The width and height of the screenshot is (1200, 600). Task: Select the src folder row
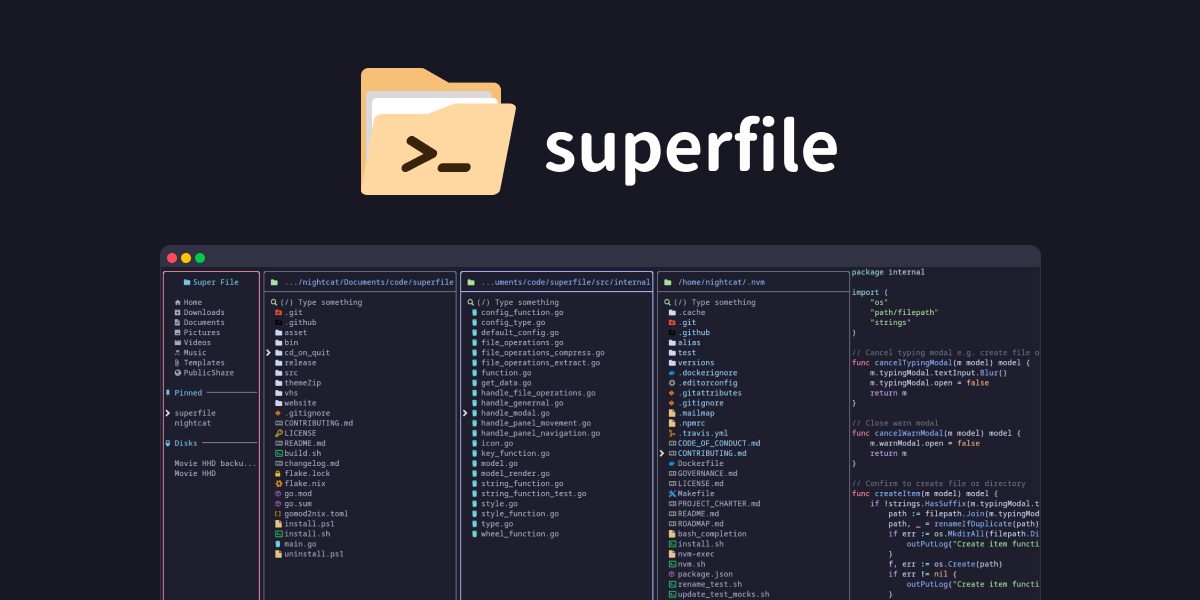point(286,372)
